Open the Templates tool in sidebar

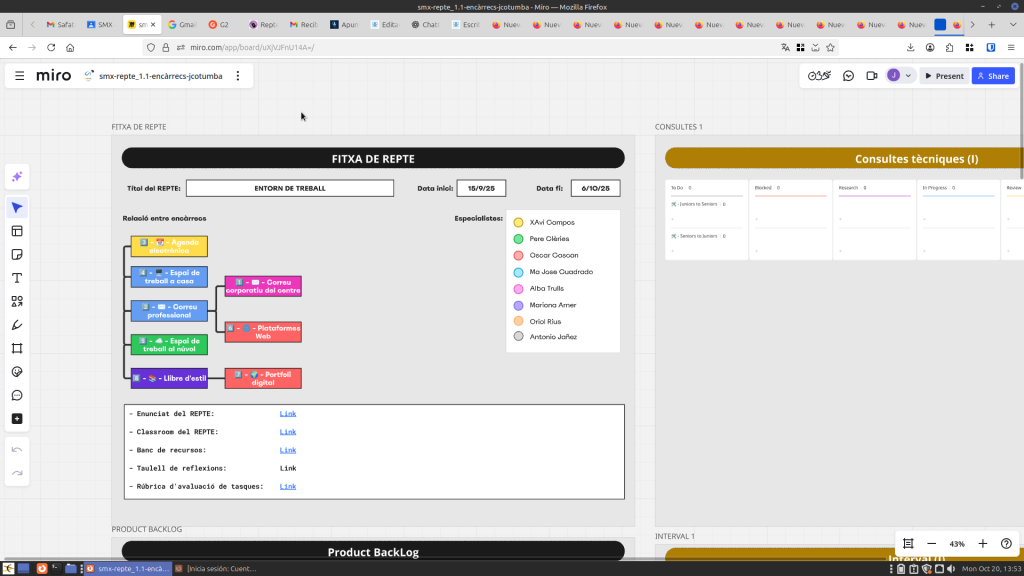[x=17, y=231]
